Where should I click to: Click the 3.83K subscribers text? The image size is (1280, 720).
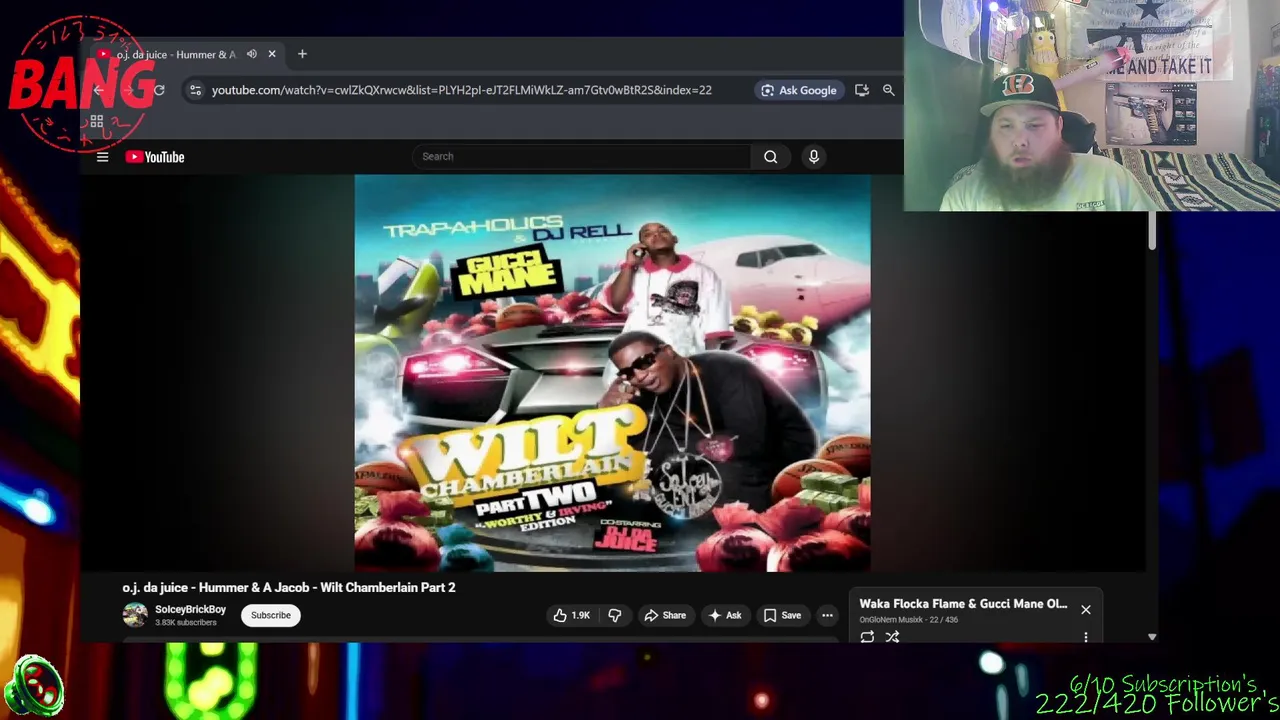pyautogui.click(x=185, y=622)
